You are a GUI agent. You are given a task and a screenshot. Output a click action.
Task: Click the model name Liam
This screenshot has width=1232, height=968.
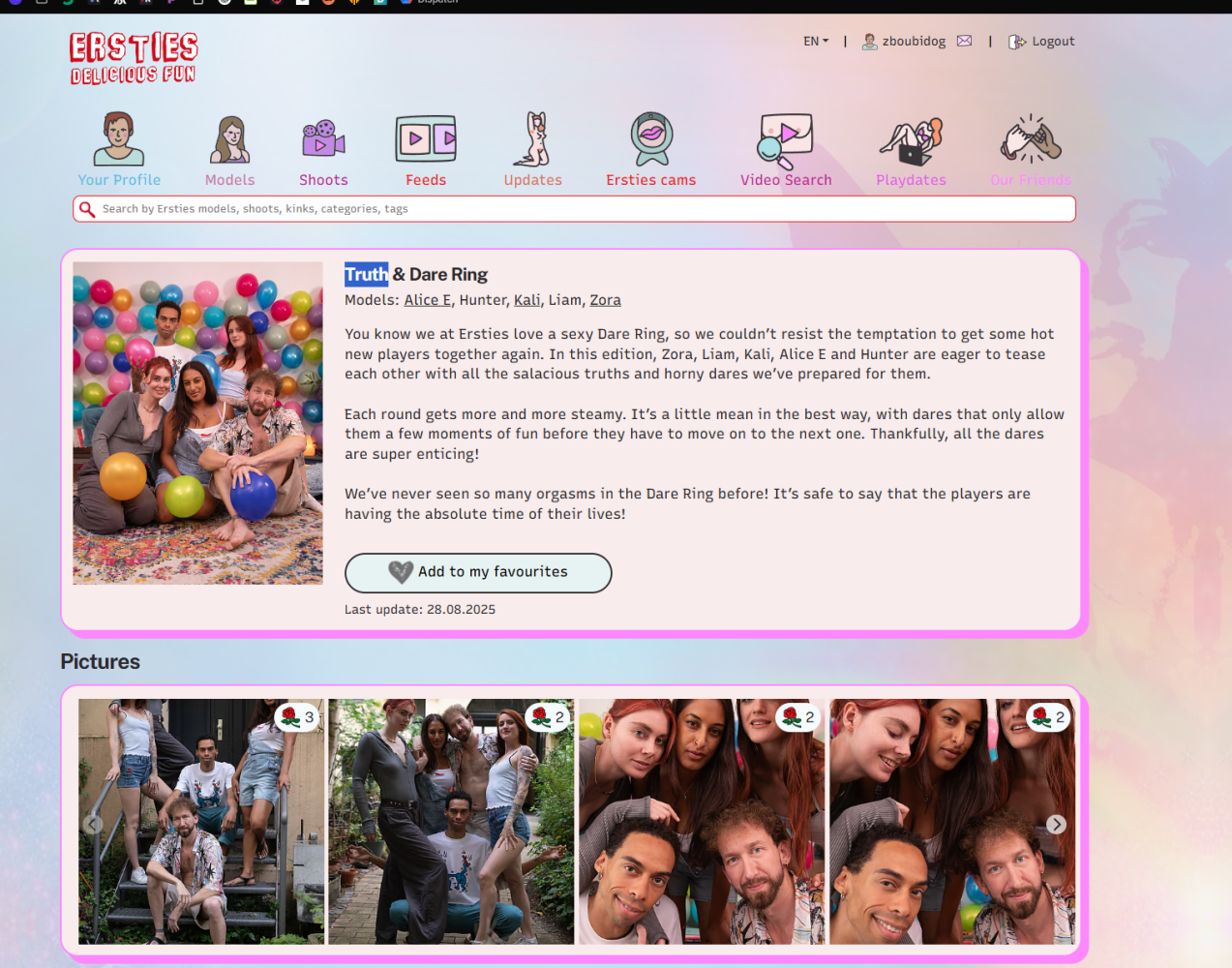pos(564,300)
